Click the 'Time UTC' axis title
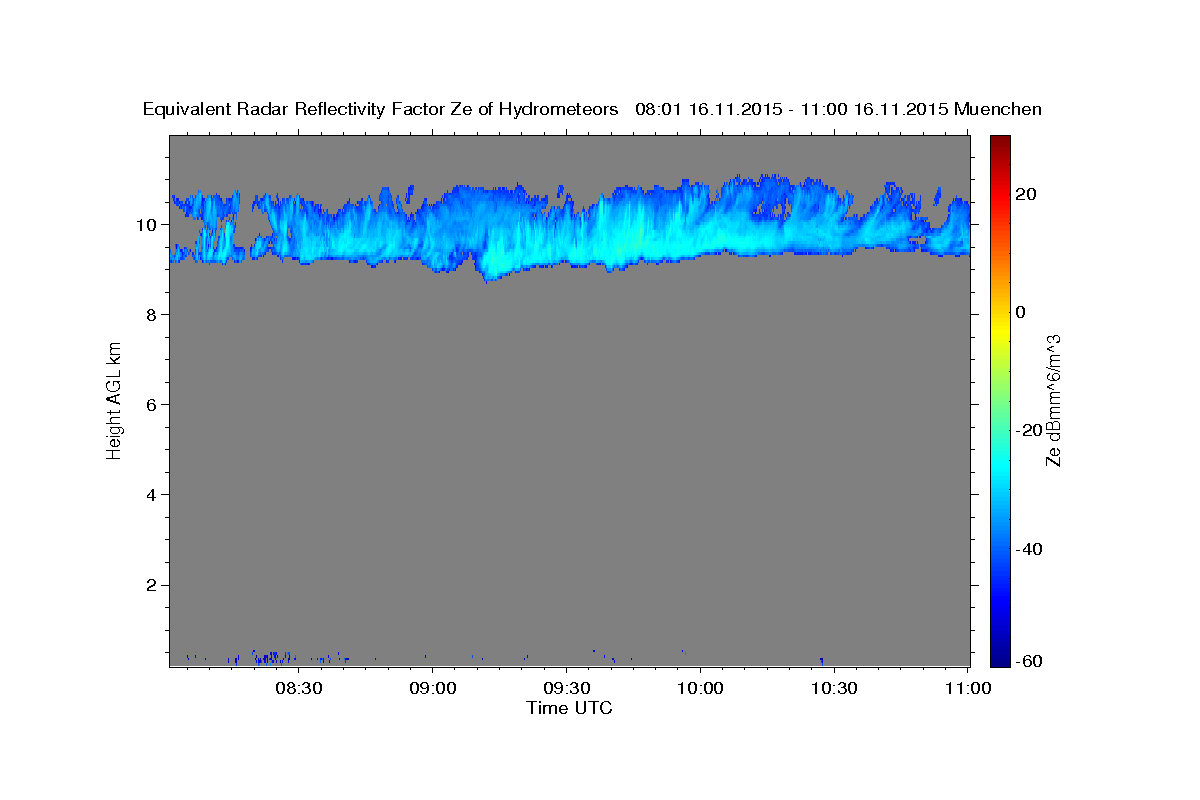The image size is (1200, 800). (x=569, y=708)
